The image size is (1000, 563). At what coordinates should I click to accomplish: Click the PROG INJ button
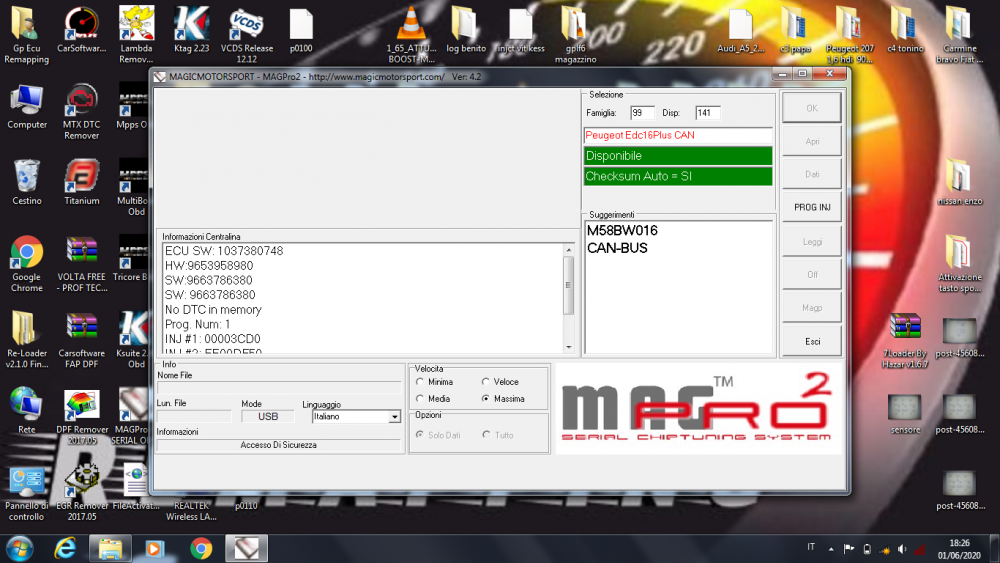click(x=811, y=208)
